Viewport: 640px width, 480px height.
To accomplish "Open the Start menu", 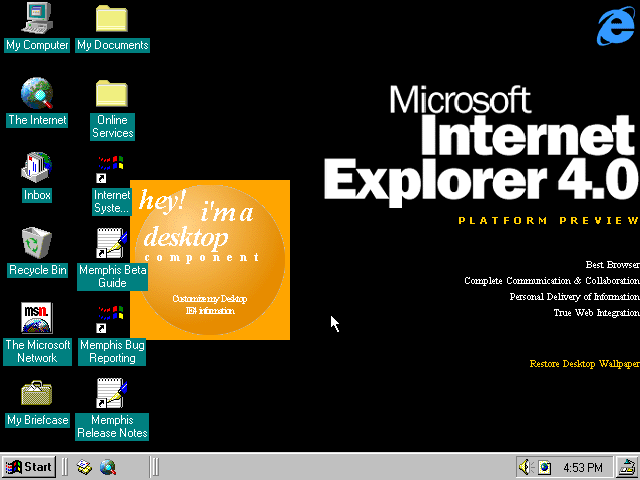I will (29, 467).
